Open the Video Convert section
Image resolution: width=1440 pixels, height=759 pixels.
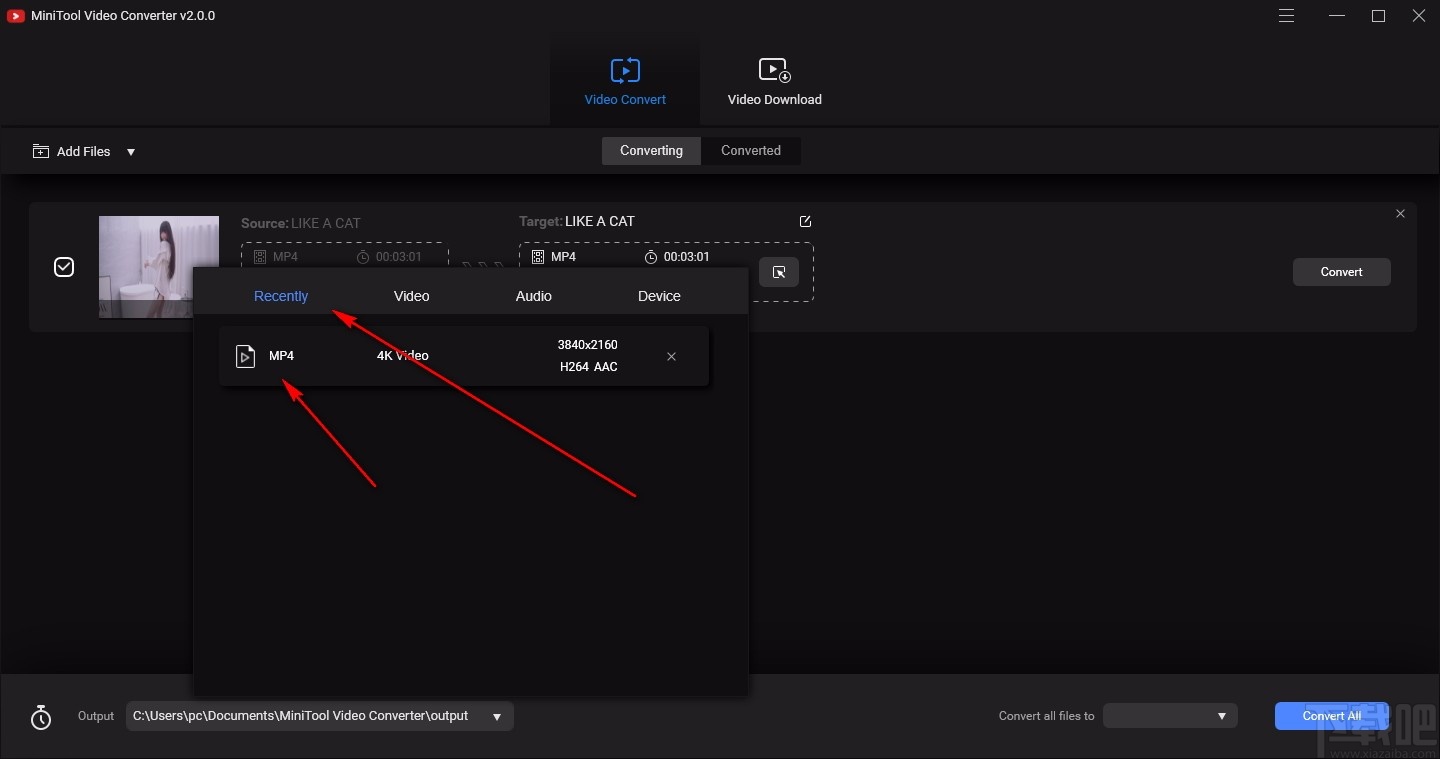click(625, 82)
